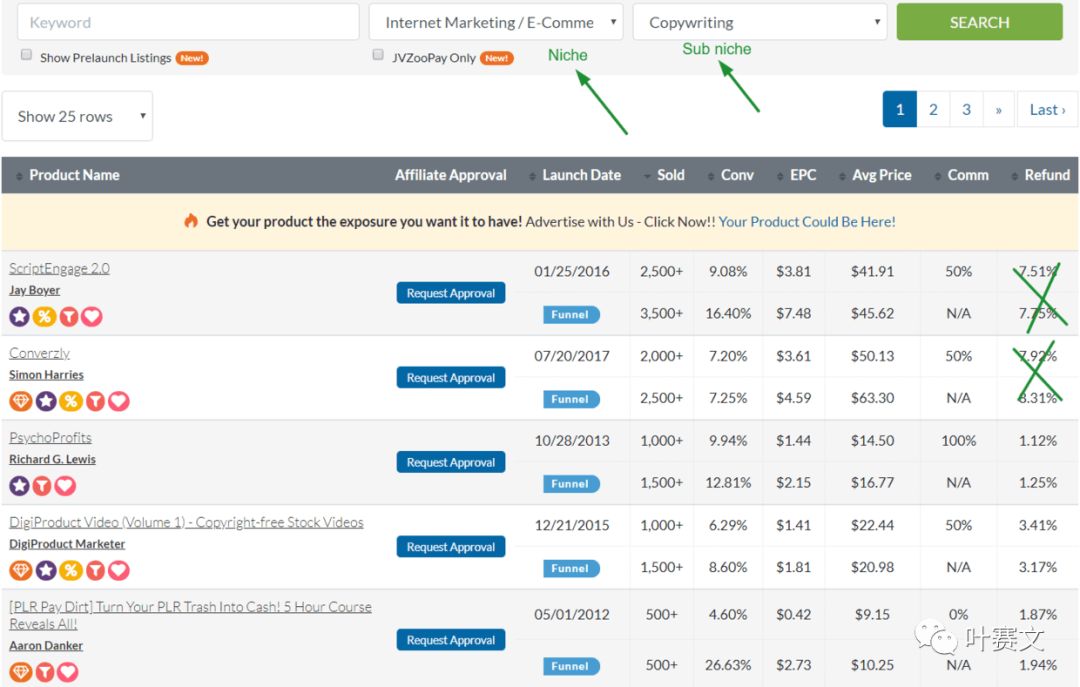
Task: Click the sort arrow beside Sold header
Action: (x=647, y=176)
